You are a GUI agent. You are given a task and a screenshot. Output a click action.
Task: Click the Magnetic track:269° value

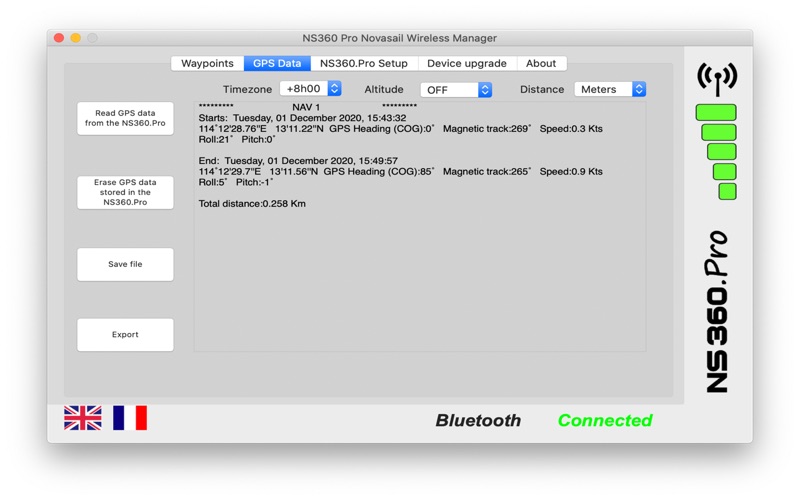[x=487, y=129]
